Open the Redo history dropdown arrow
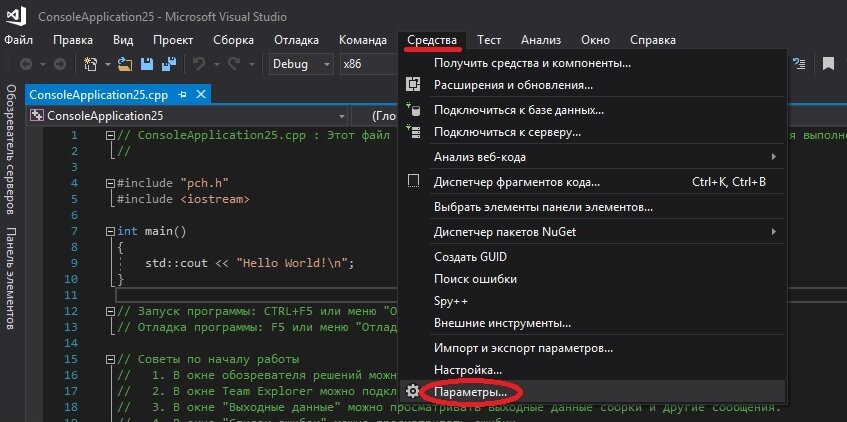 pos(251,64)
